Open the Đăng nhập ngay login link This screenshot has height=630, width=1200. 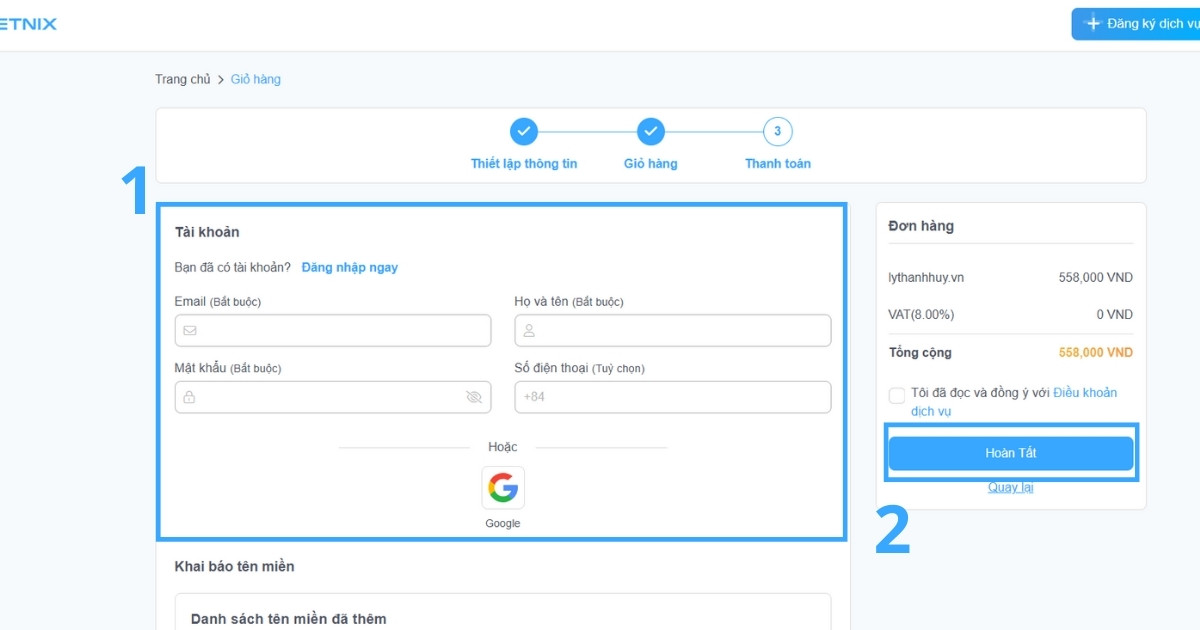click(x=350, y=267)
